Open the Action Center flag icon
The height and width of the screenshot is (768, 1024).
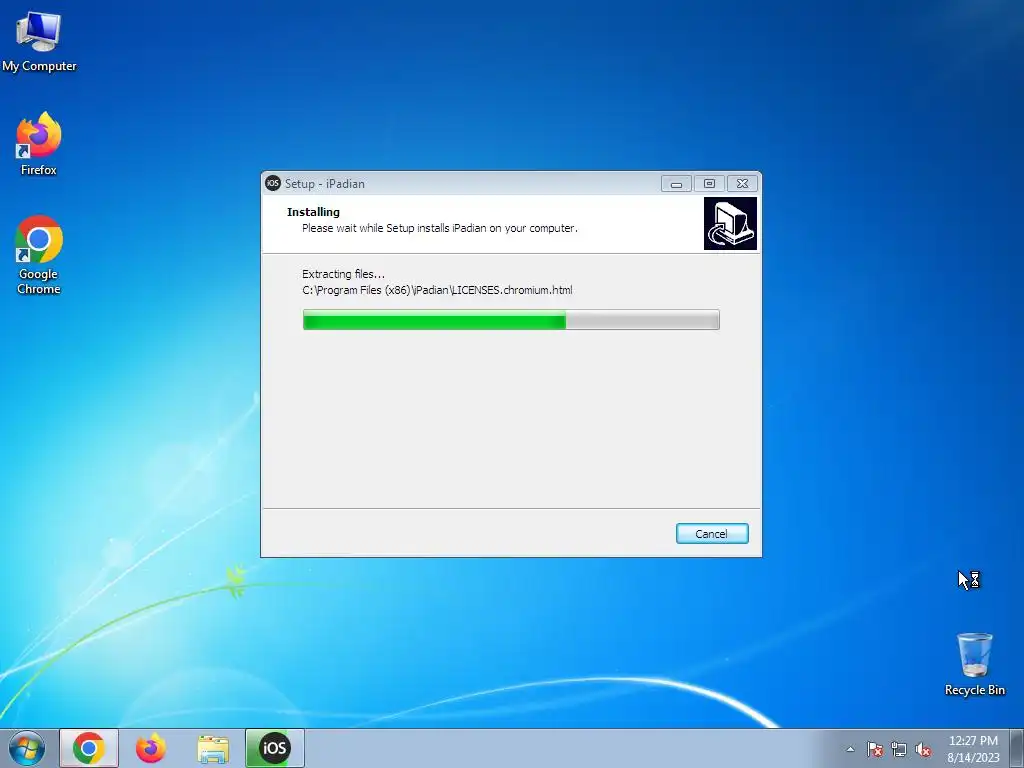875,749
